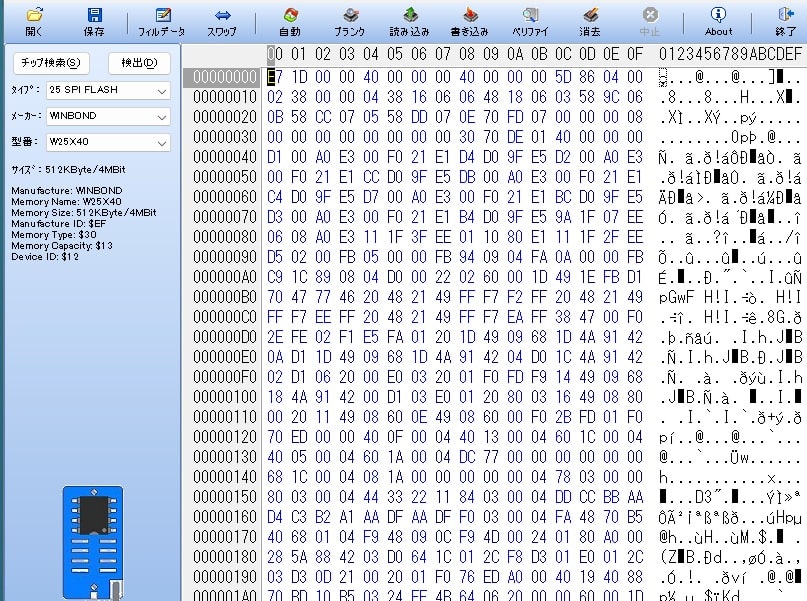The height and width of the screenshot is (601, 807).
Task: Click hex byte E7 at offset 00000000
Action: pyautogui.click(x=275, y=77)
